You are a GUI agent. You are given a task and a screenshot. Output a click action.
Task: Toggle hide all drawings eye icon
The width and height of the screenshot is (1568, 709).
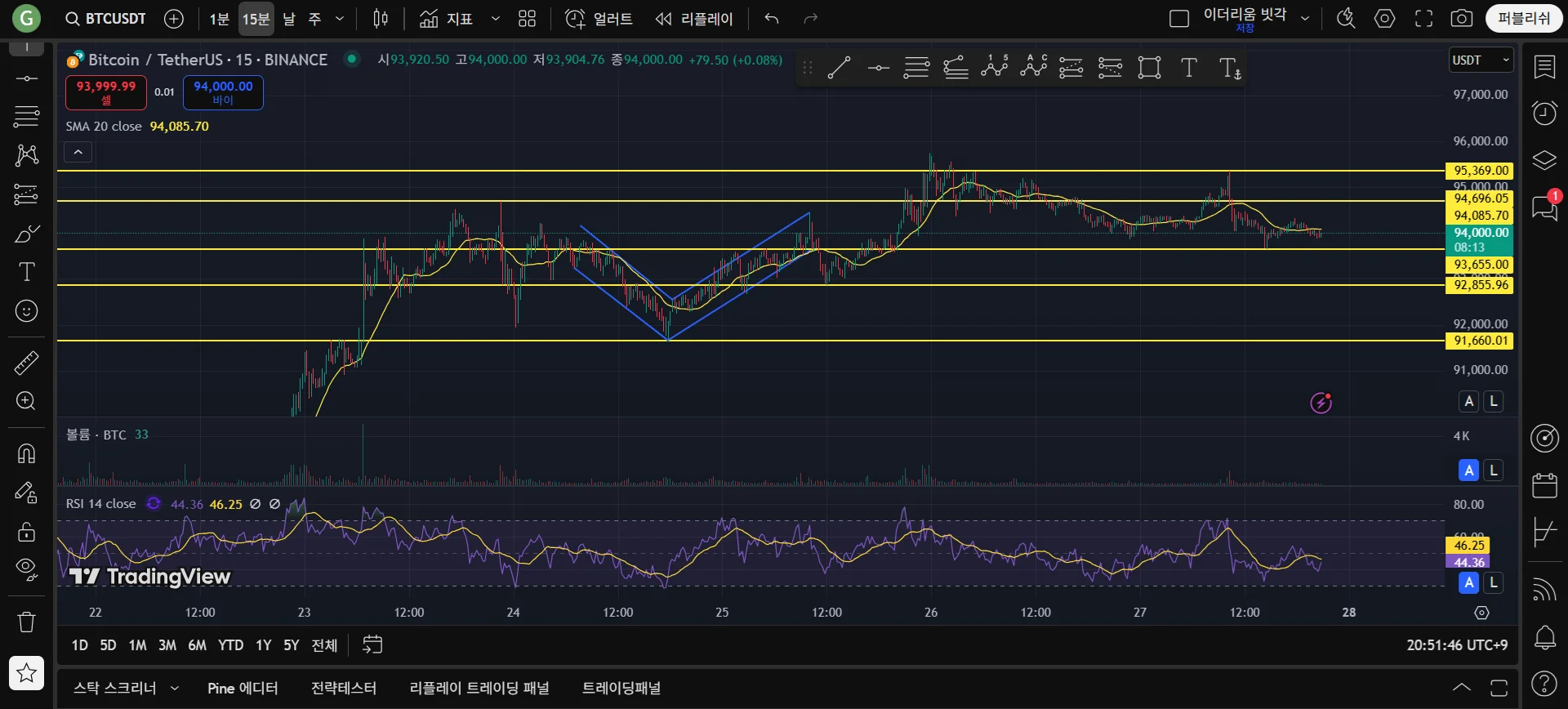pos(26,569)
